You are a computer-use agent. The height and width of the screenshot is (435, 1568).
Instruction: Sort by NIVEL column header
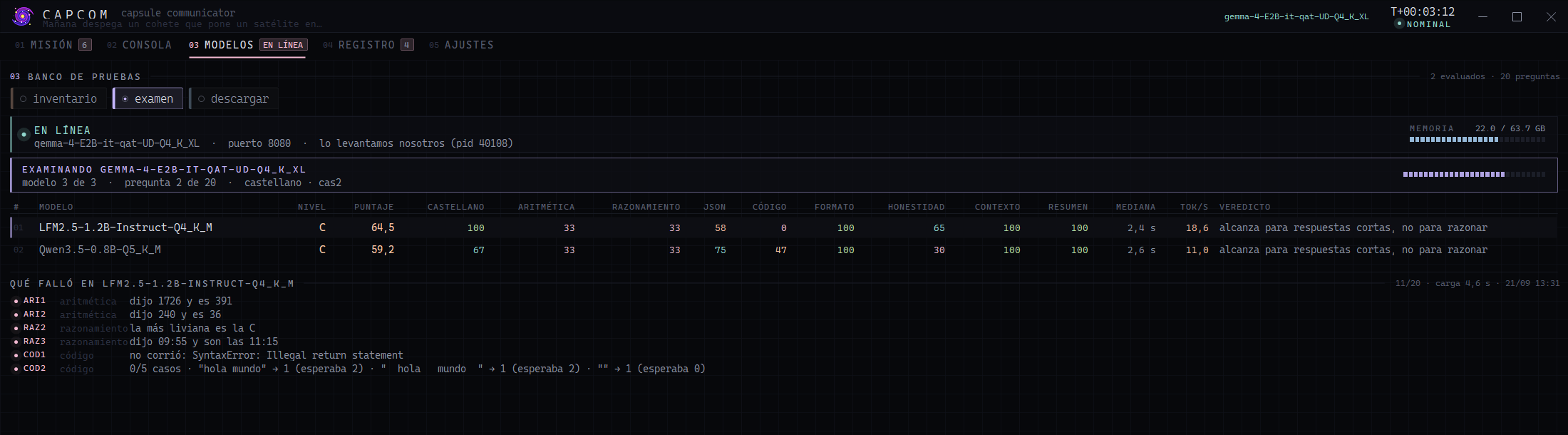tap(311, 207)
